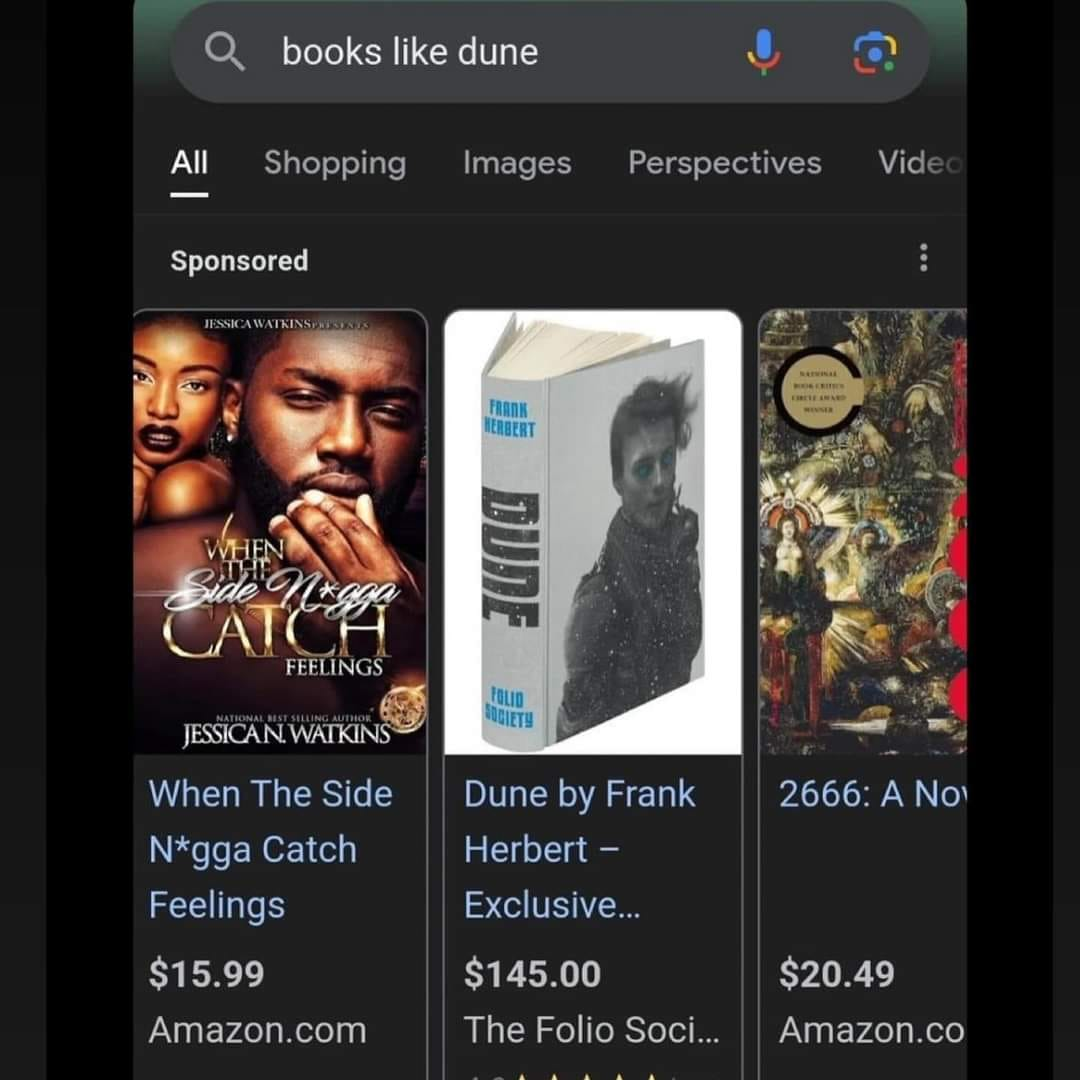Tap the $145.00 price on the Dune listing

click(532, 974)
